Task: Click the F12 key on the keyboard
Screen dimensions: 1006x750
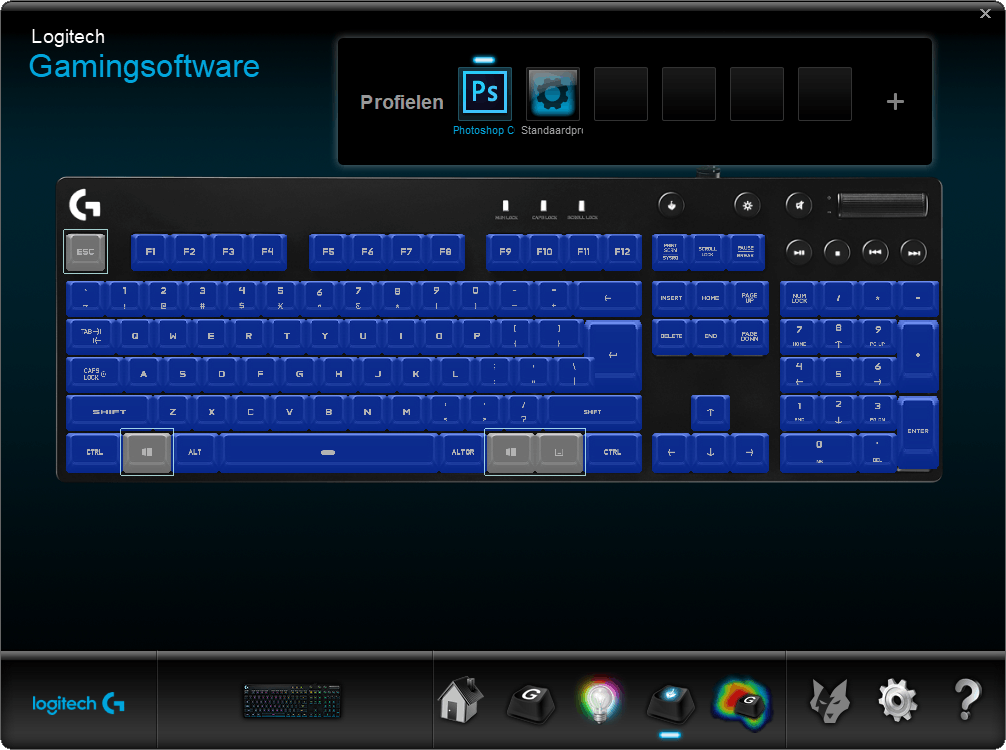Action: (x=622, y=251)
